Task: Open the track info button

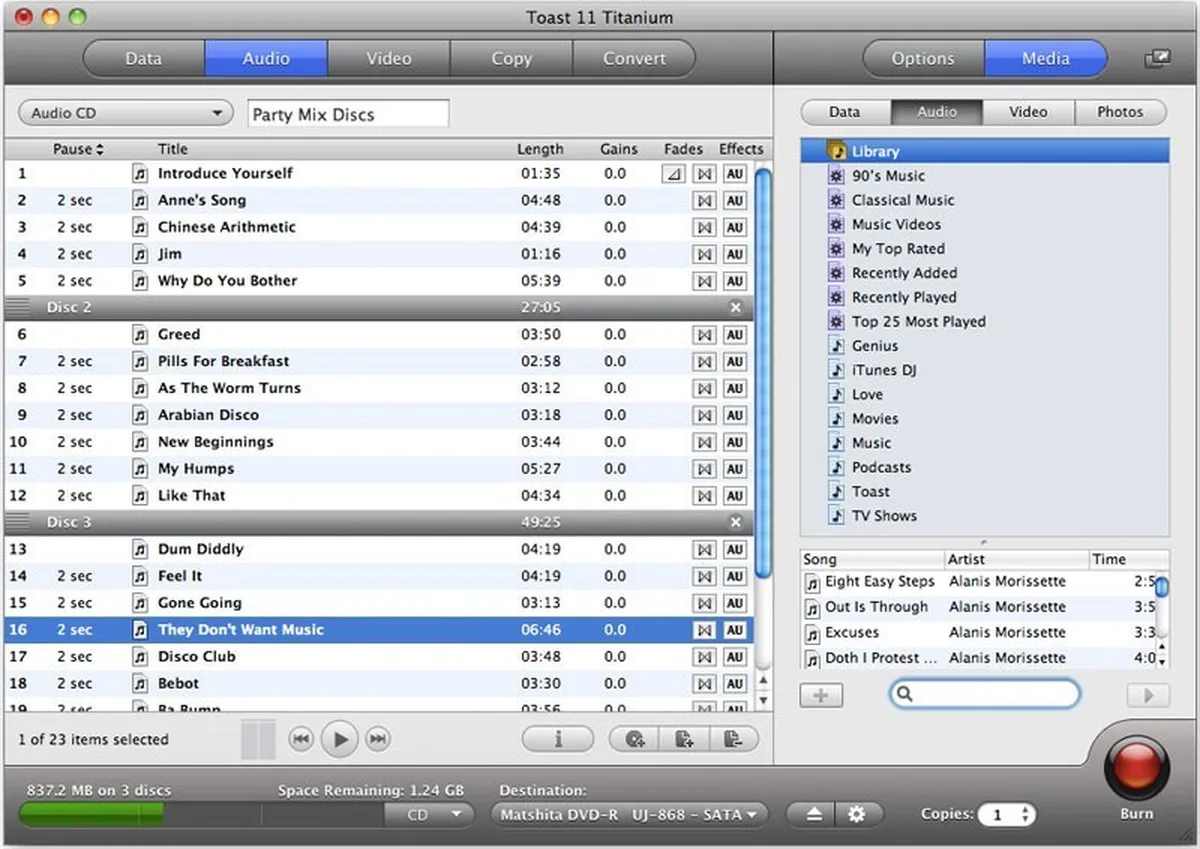Action: click(x=558, y=739)
